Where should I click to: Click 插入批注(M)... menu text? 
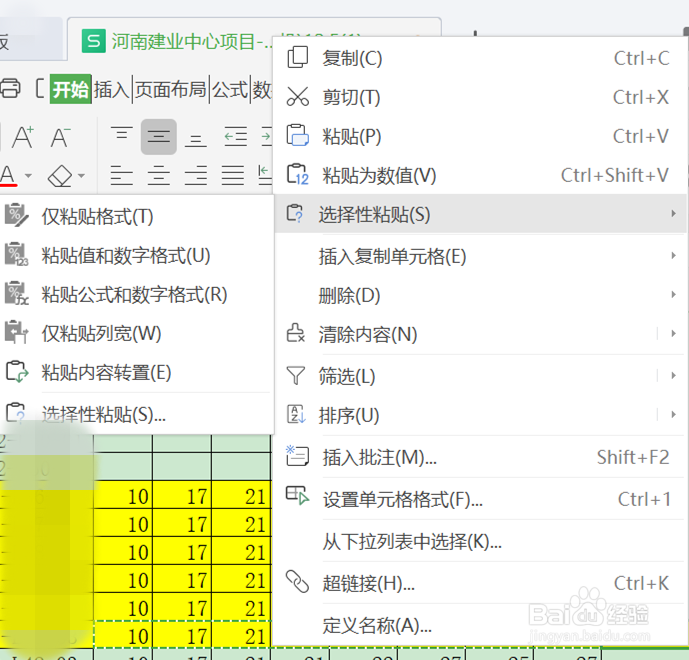pyautogui.click(x=380, y=457)
